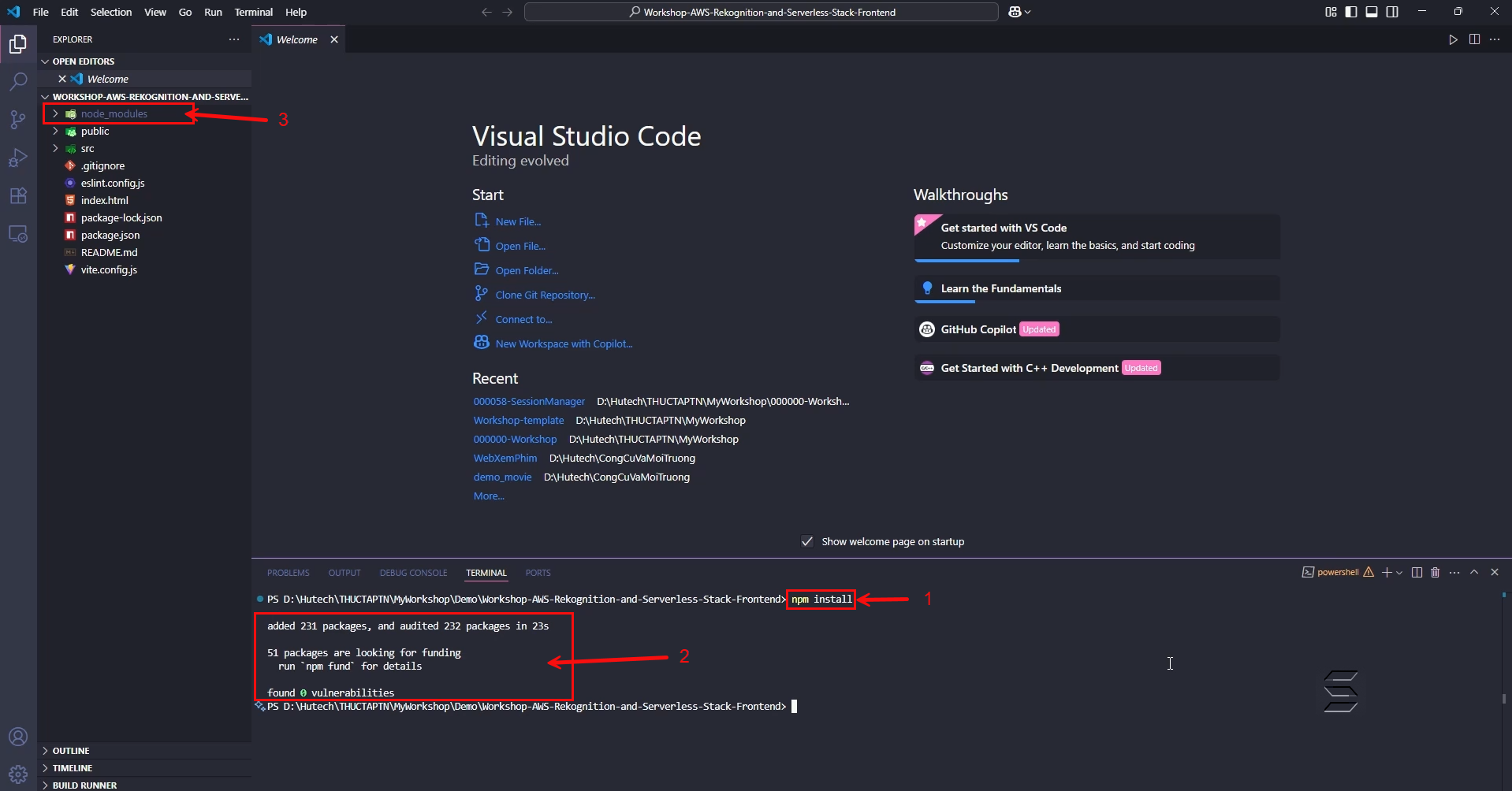Open the Extensions view

coord(18,195)
